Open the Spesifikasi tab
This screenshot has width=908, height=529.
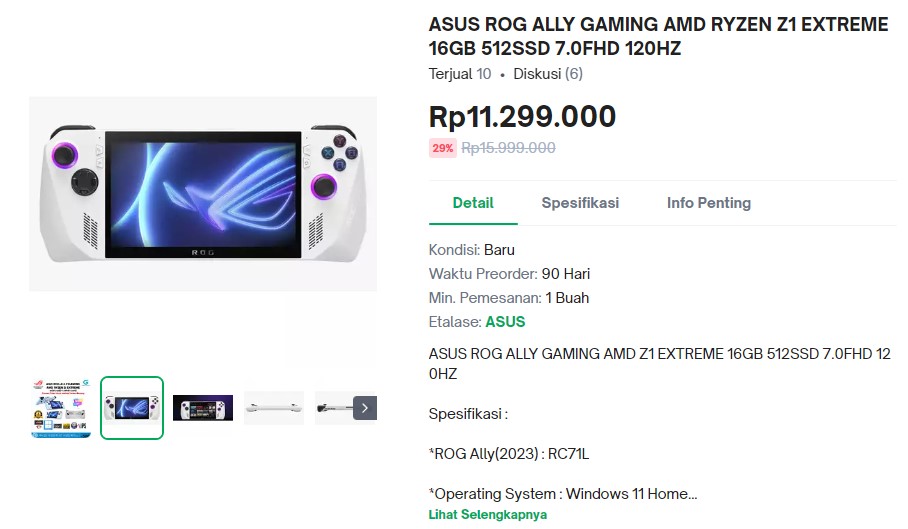580,203
